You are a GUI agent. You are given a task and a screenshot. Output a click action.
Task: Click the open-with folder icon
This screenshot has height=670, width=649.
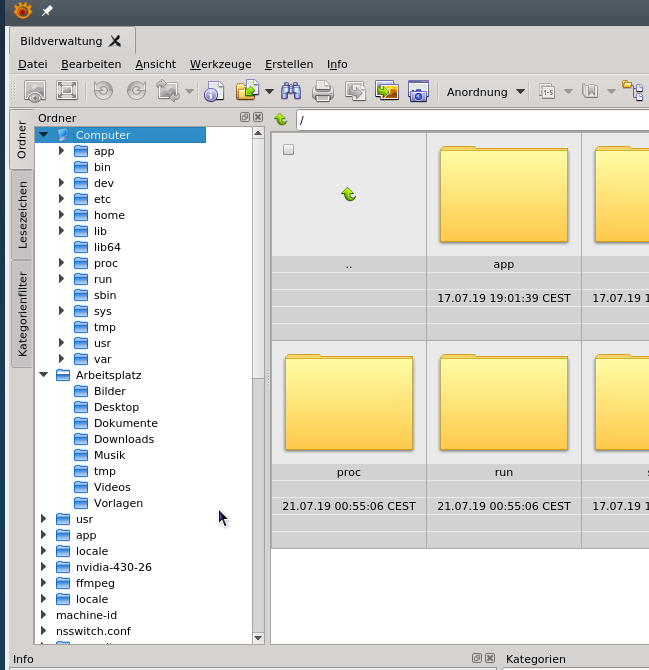pyautogui.click(x=246, y=92)
